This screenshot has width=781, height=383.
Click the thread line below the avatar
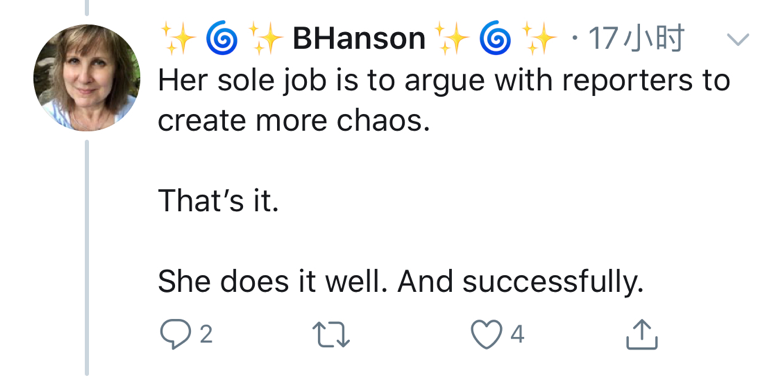coord(87,257)
